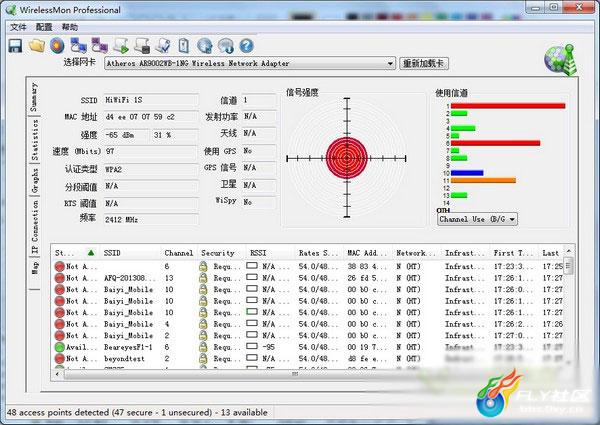The image size is (600, 425).
Task: Switch to the Graphs tab
Action: [35, 180]
